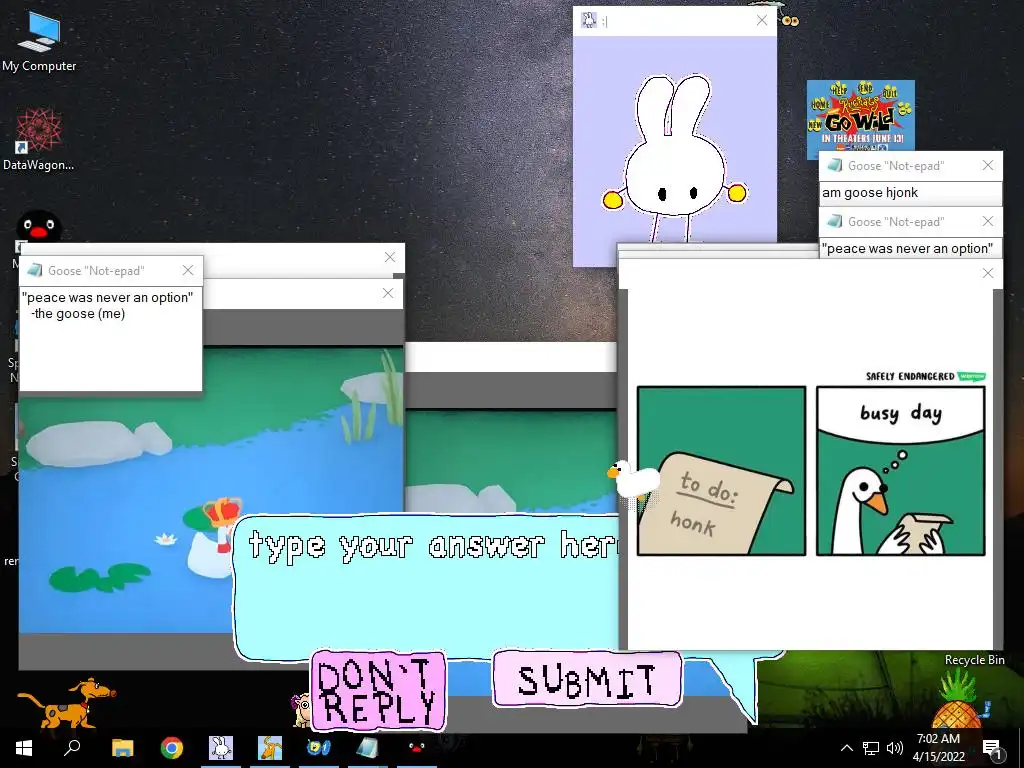
Task: Click the Pingu penguin desktop icon
Action: pyautogui.click(x=39, y=227)
